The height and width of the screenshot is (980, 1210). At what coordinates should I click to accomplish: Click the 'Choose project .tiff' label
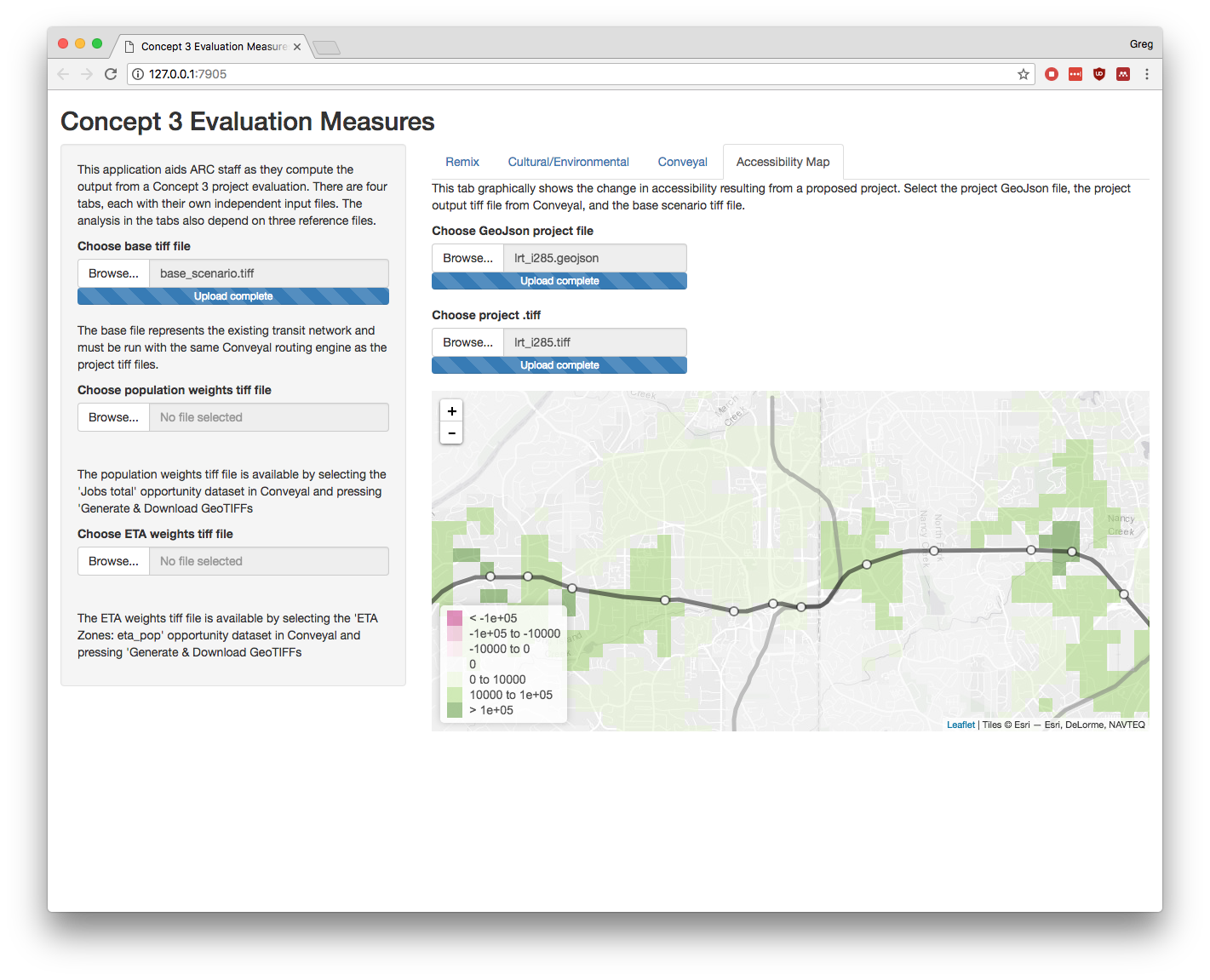[x=486, y=315]
